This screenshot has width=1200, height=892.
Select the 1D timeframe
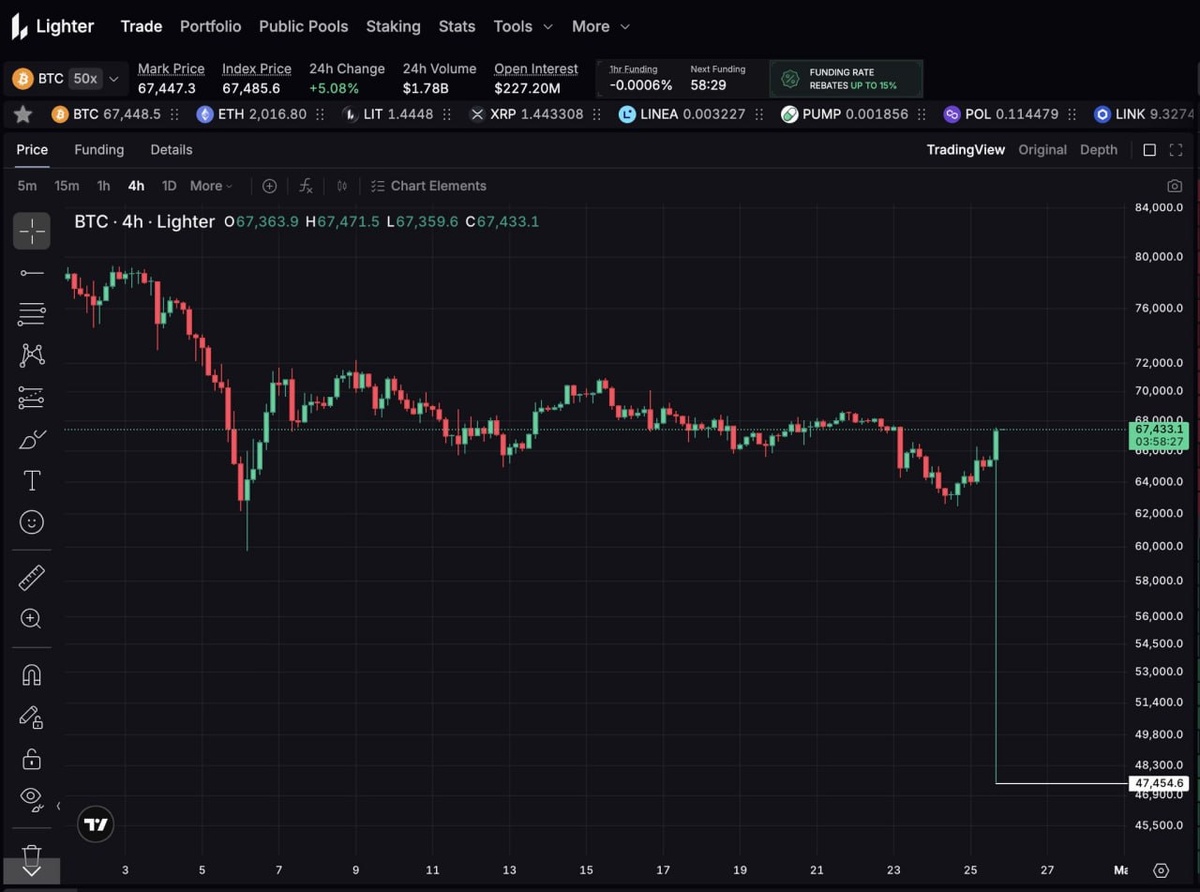pyautogui.click(x=169, y=186)
